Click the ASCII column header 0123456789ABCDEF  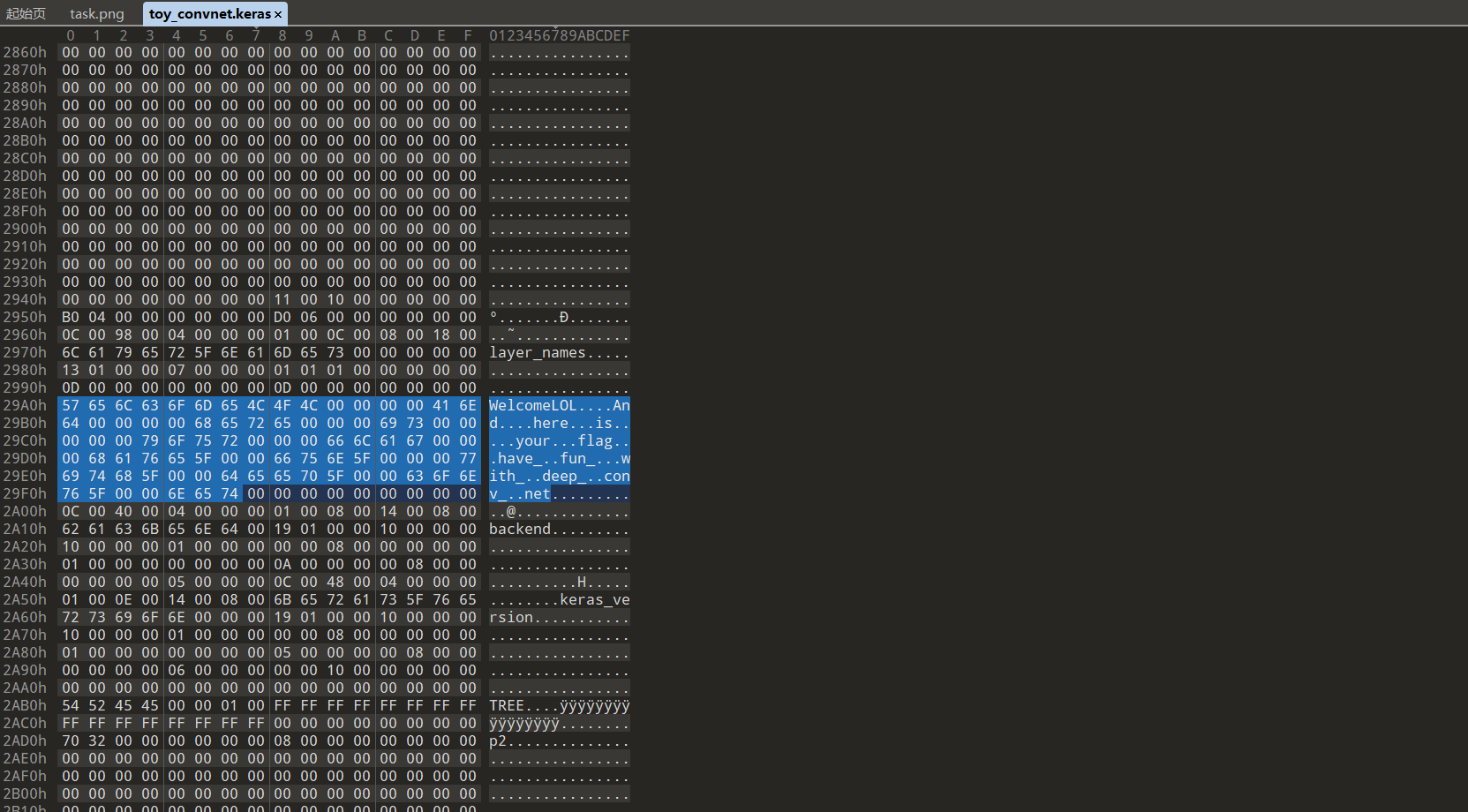pyautogui.click(x=560, y=36)
